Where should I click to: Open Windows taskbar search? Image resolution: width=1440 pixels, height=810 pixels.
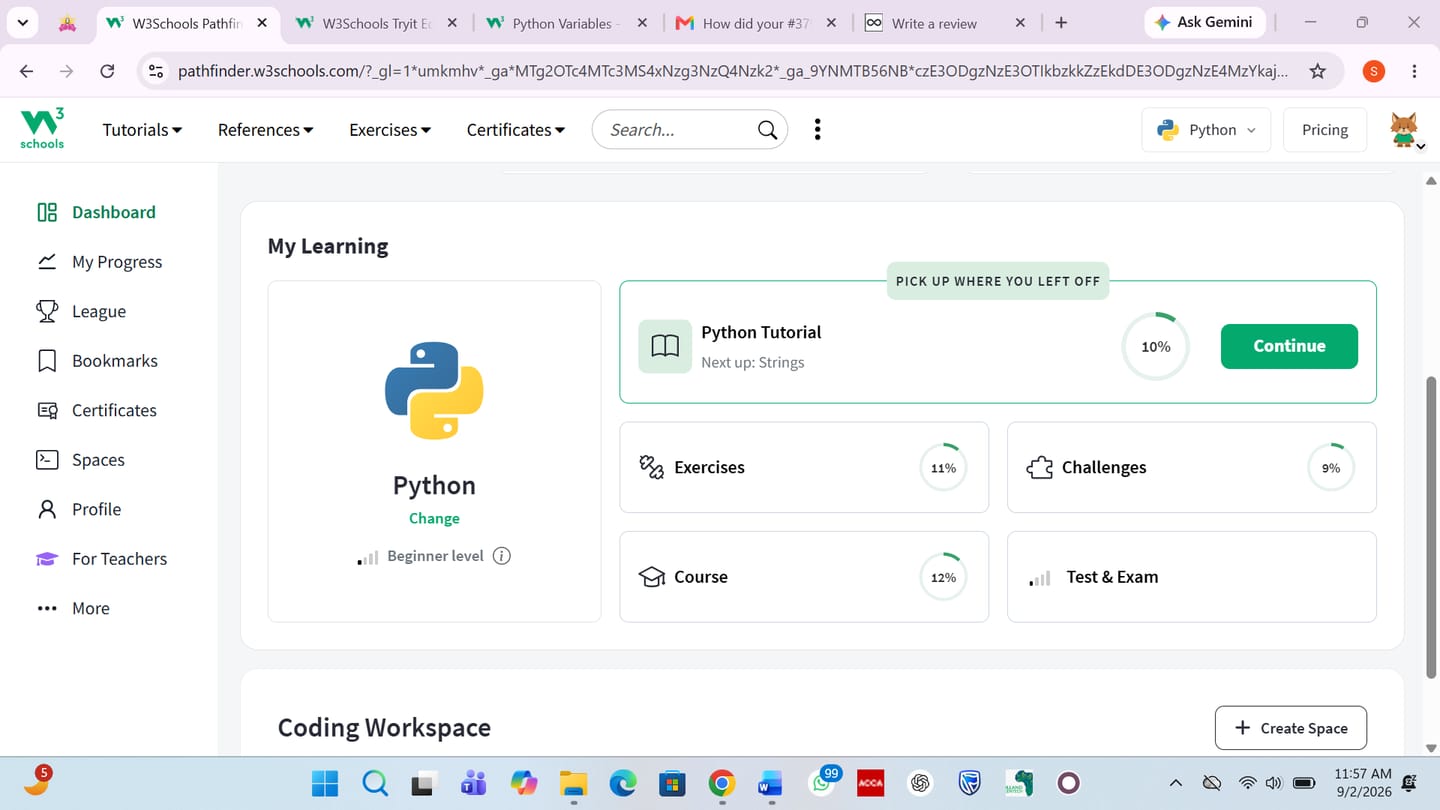[375, 783]
